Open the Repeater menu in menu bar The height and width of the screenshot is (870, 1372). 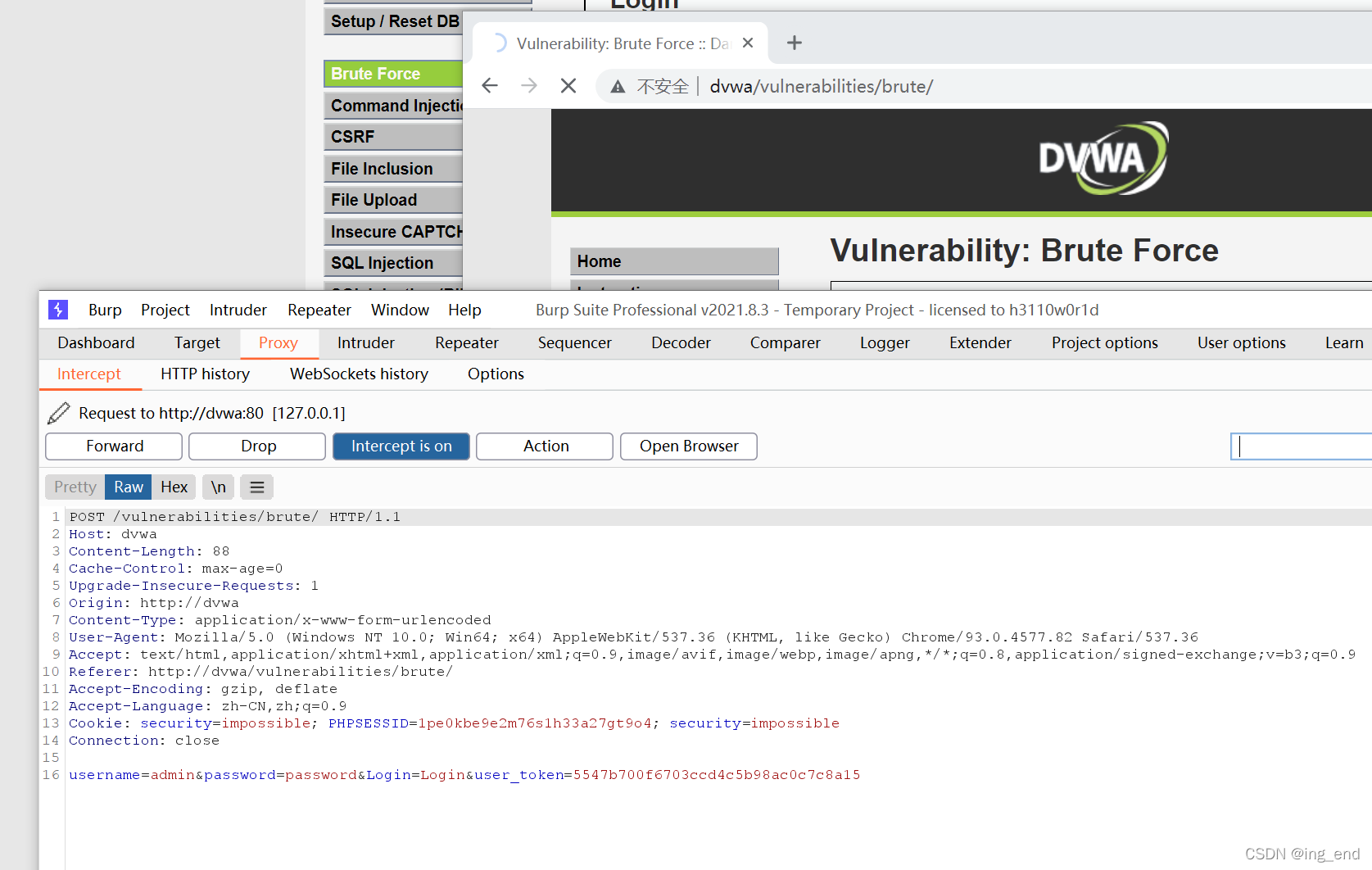coord(319,310)
